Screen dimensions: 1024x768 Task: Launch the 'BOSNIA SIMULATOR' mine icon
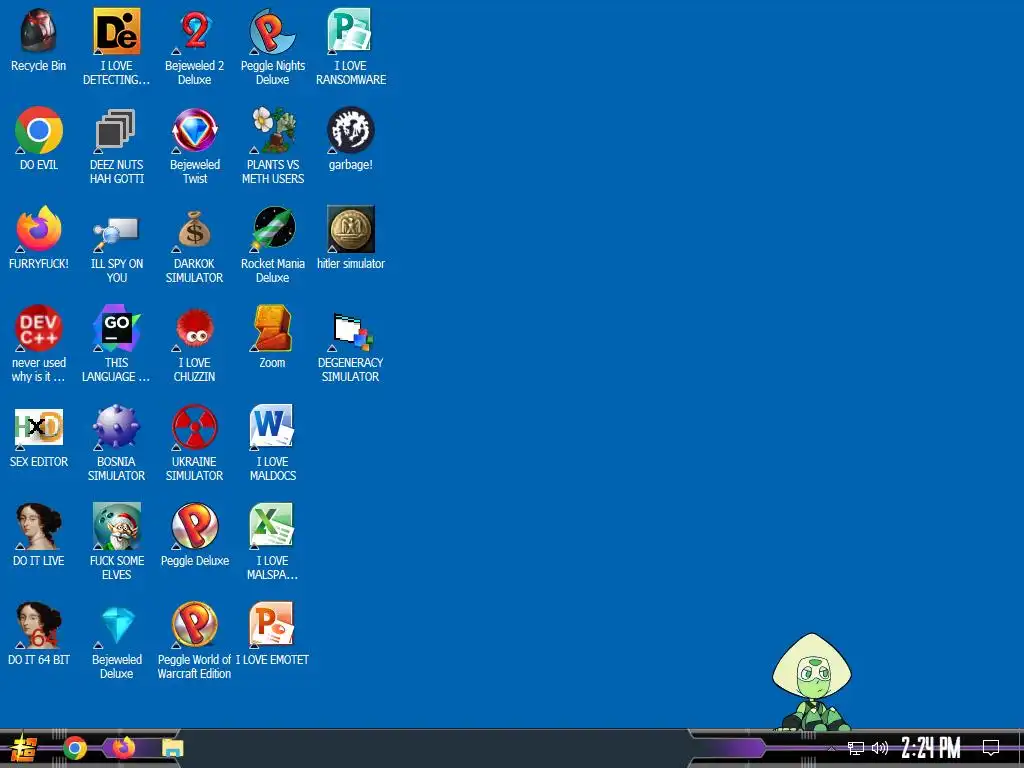coord(117,428)
